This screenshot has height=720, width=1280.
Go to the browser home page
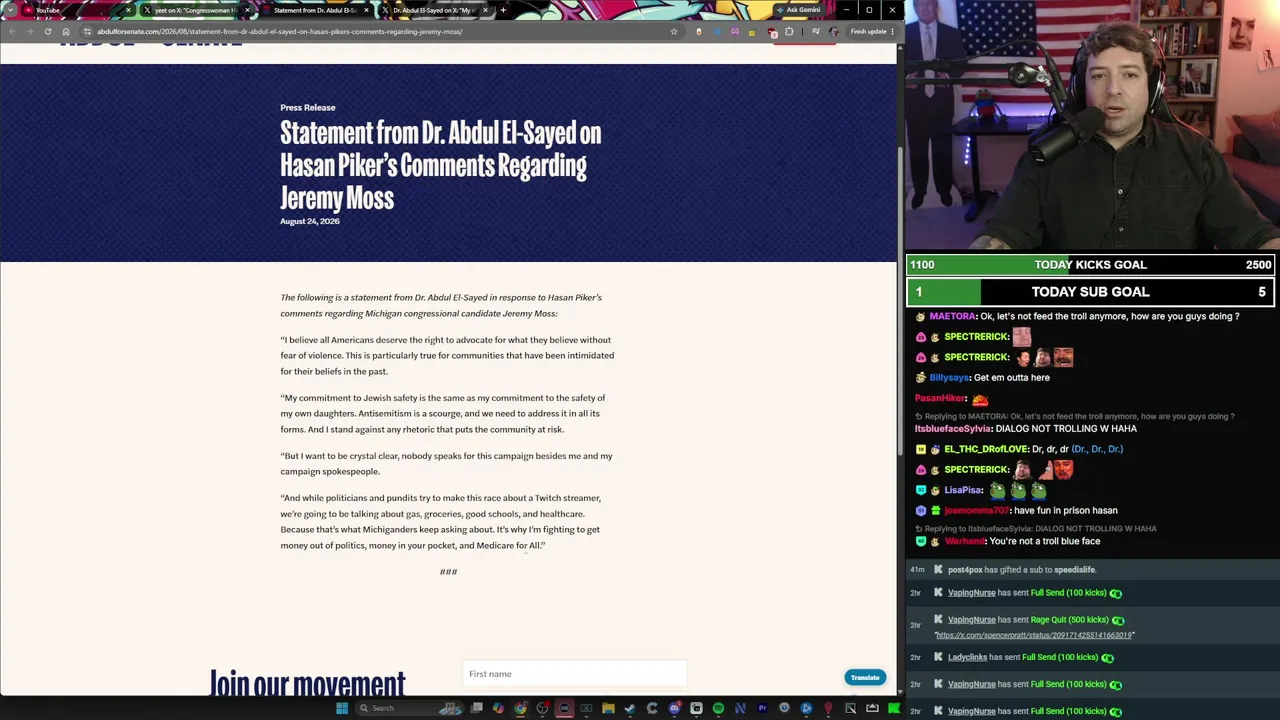(66, 31)
